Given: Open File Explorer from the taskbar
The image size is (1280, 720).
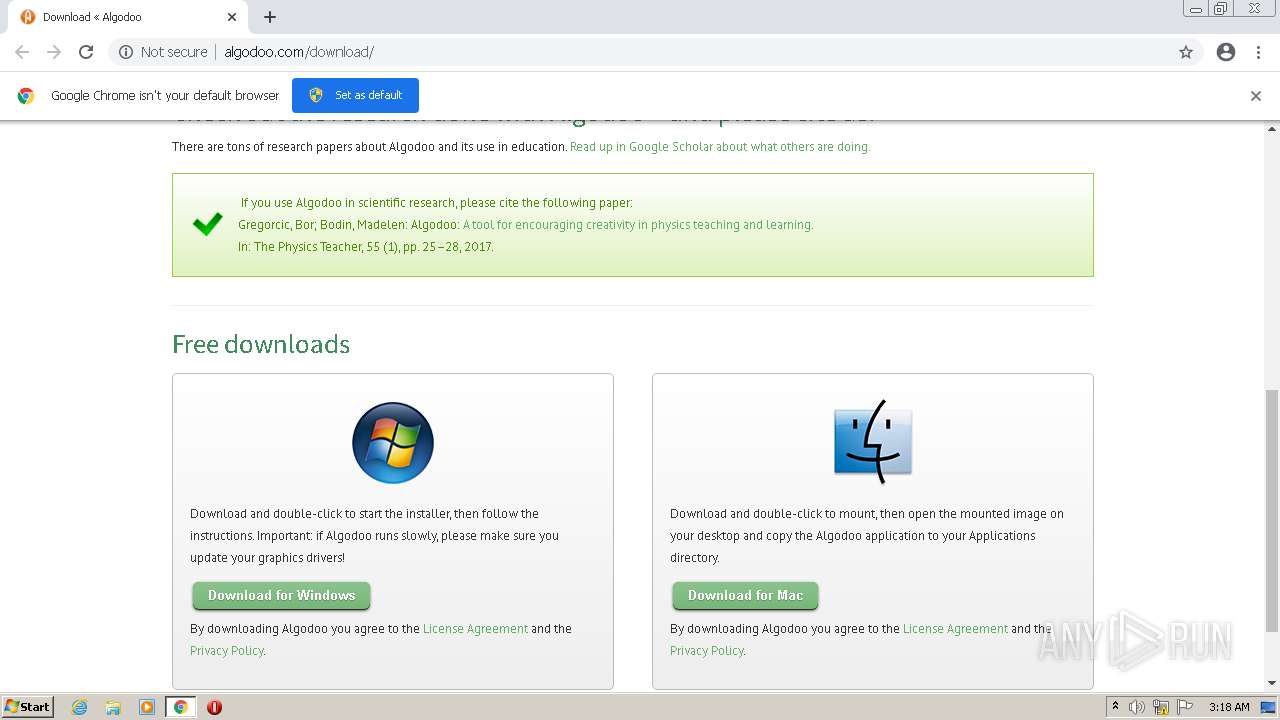Looking at the screenshot, I should click(113, 707).
